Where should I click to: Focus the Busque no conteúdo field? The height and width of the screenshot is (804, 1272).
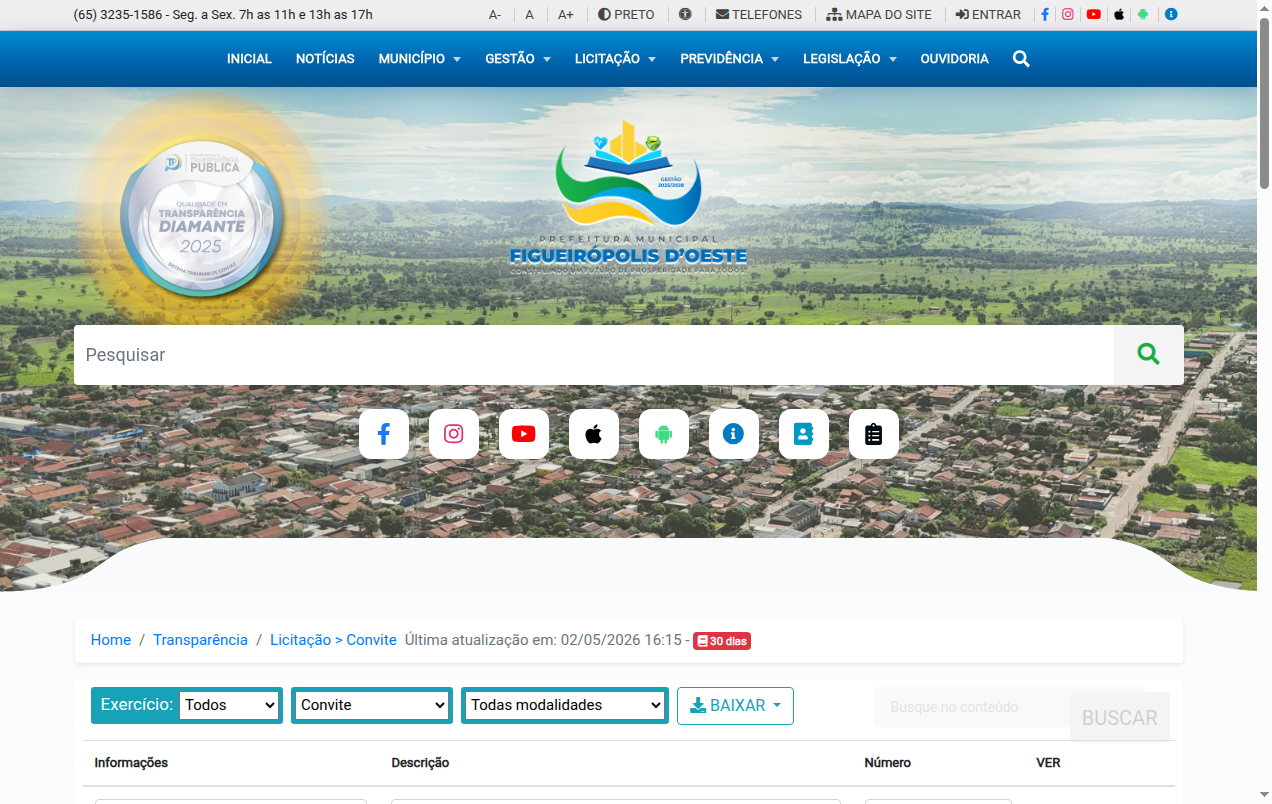[x=972, y=707]
